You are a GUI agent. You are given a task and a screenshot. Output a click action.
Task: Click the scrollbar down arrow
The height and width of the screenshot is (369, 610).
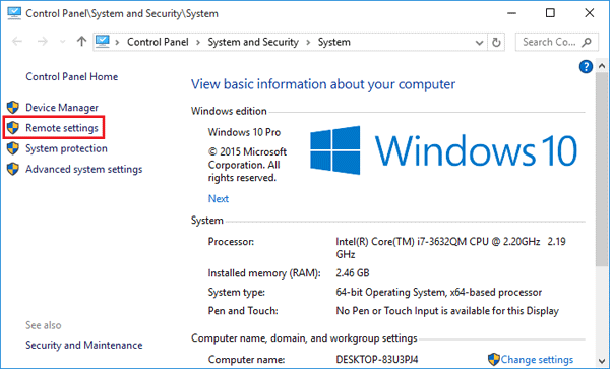[602, 361]
